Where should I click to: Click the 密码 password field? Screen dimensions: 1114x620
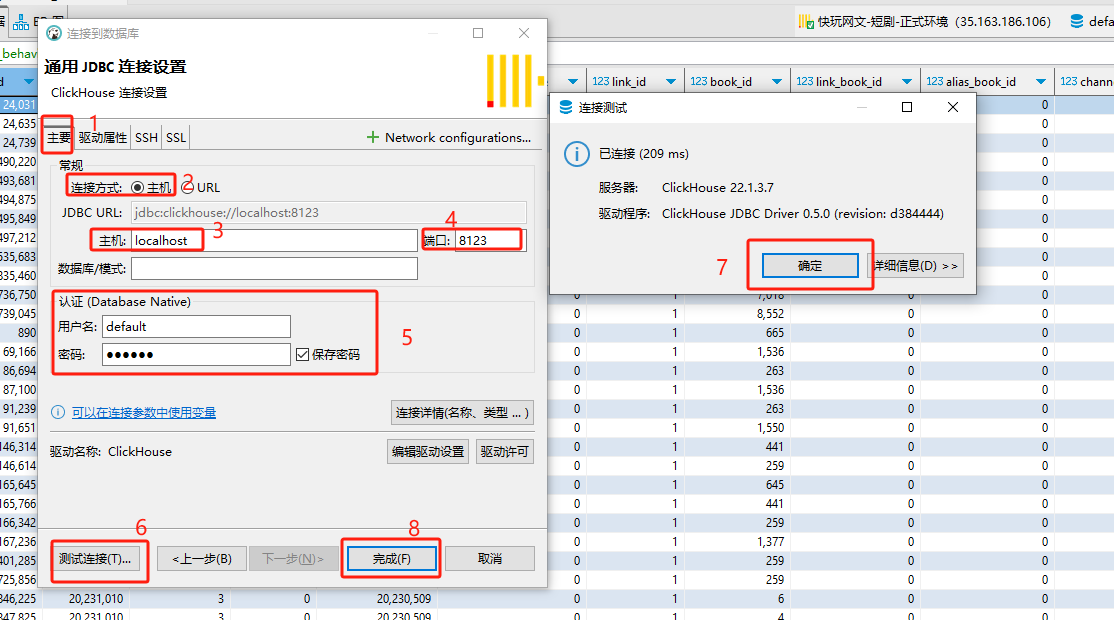click(196, 354)
